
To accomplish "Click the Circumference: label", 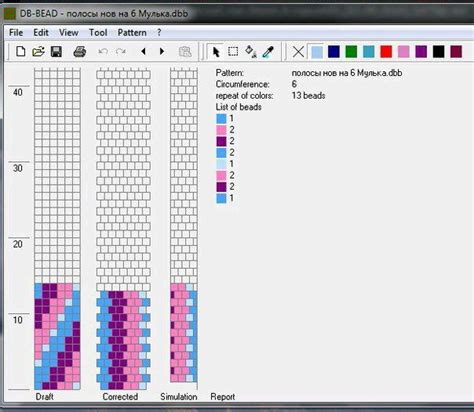I will click(x=242, y=84).
